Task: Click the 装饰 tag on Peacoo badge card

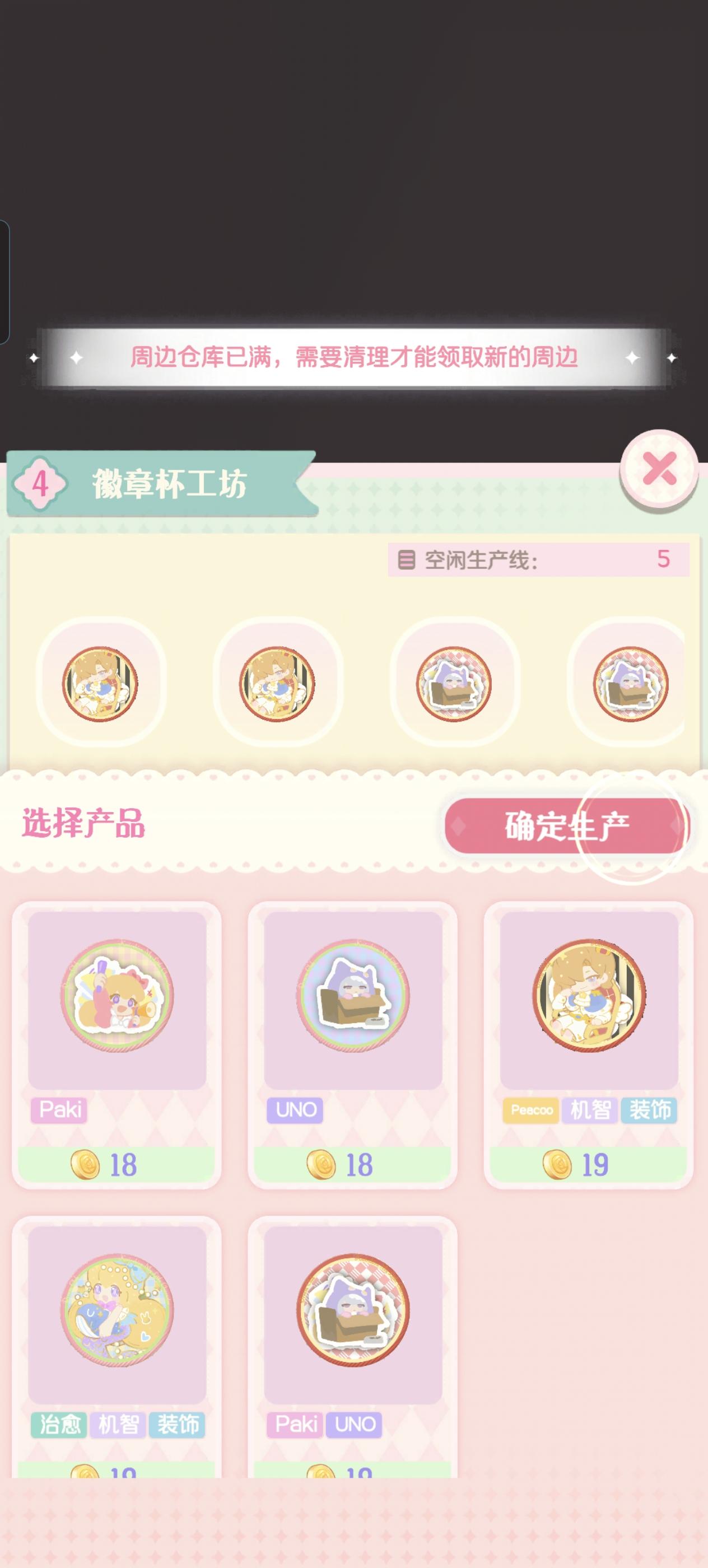Action: tap(650, 1110)
